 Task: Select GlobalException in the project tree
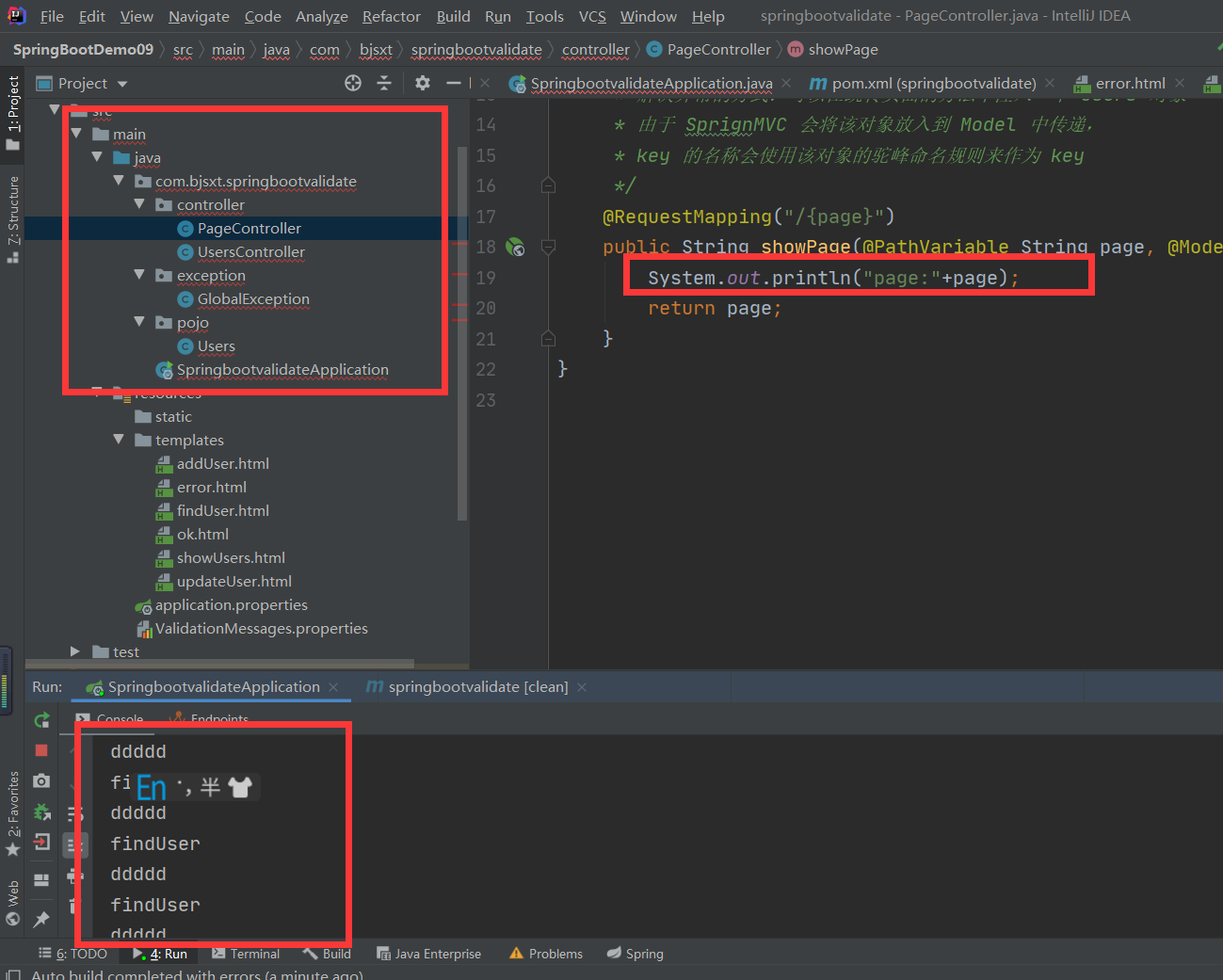pyautogui.click(x=253, y=298)
